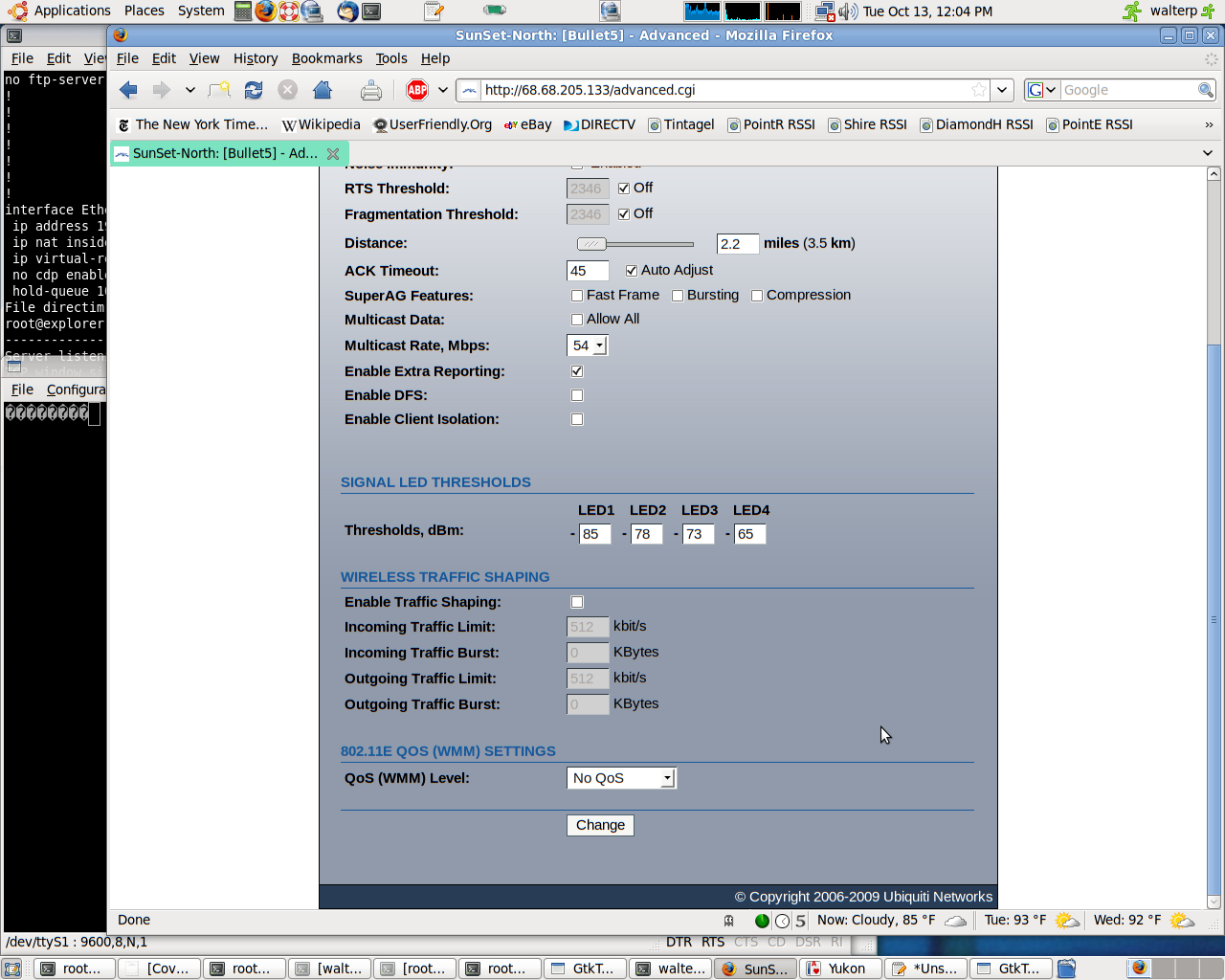Image resolution: width=1225 pixels, height=980 pixels.
Task: Turn on Enable Traffic Shaping checkbox
Action: (577, 602)
